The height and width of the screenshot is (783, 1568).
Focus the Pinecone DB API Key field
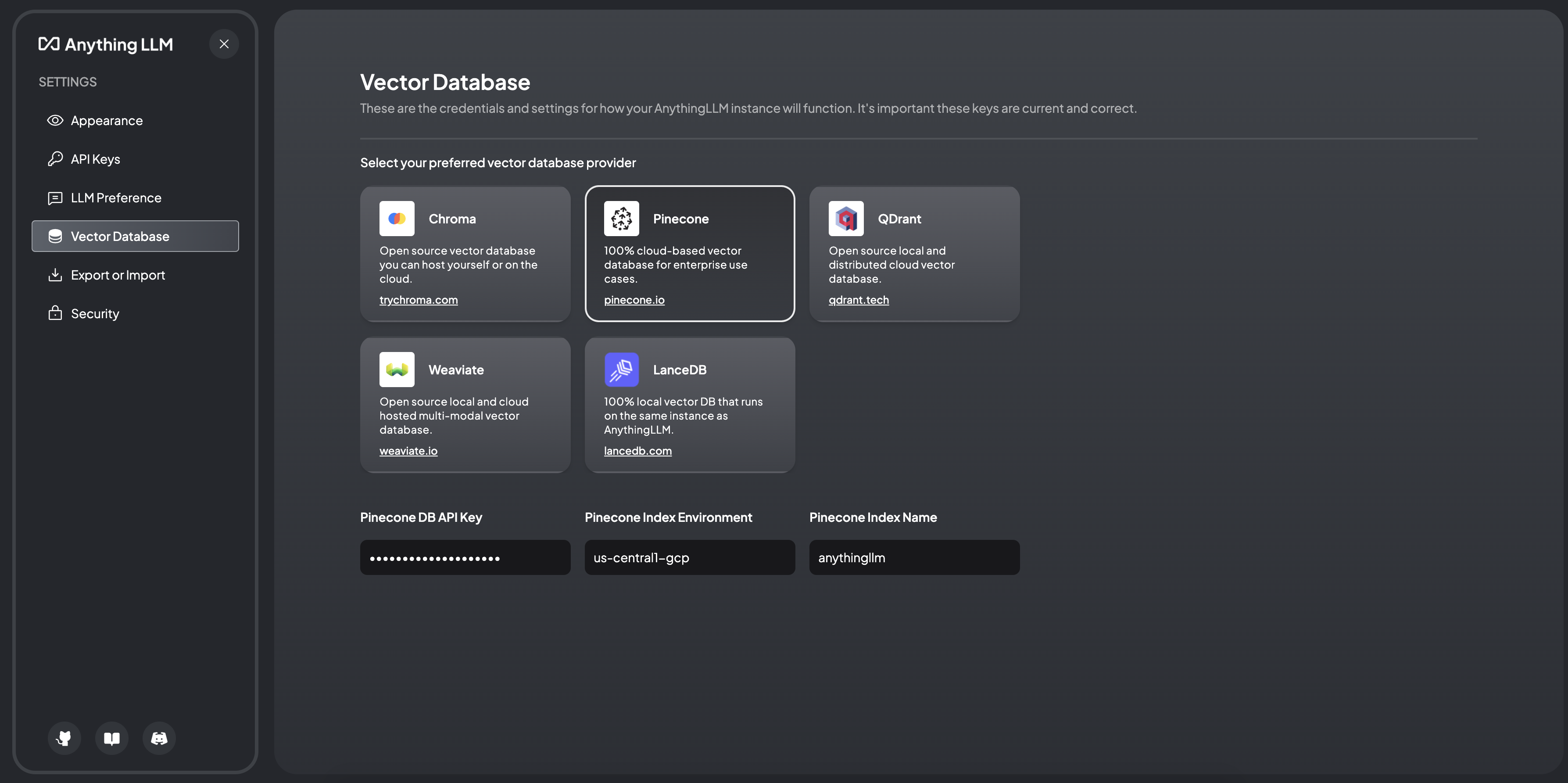pos(465,558)
